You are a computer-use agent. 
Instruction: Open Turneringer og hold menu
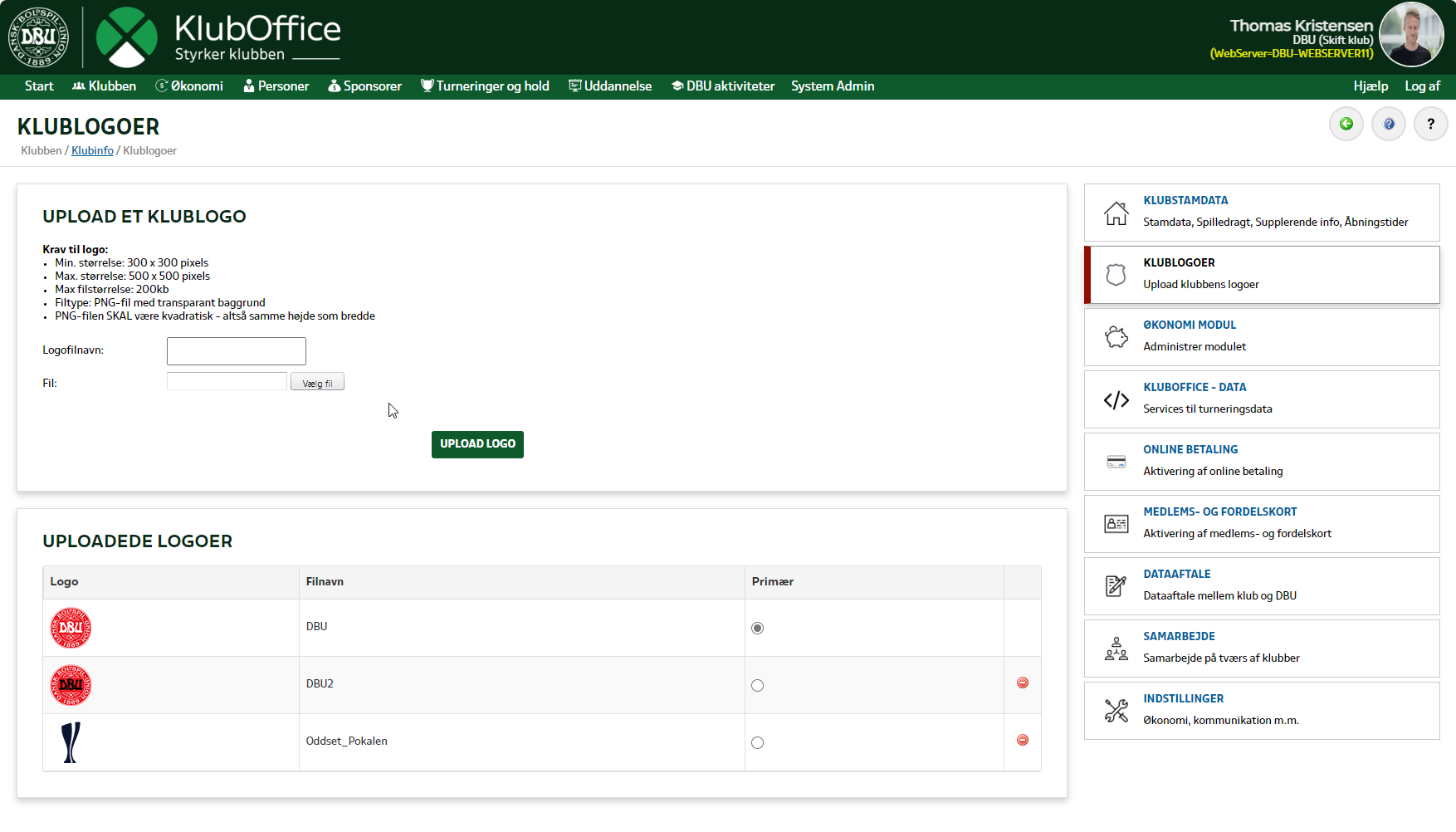pos(485,86)
